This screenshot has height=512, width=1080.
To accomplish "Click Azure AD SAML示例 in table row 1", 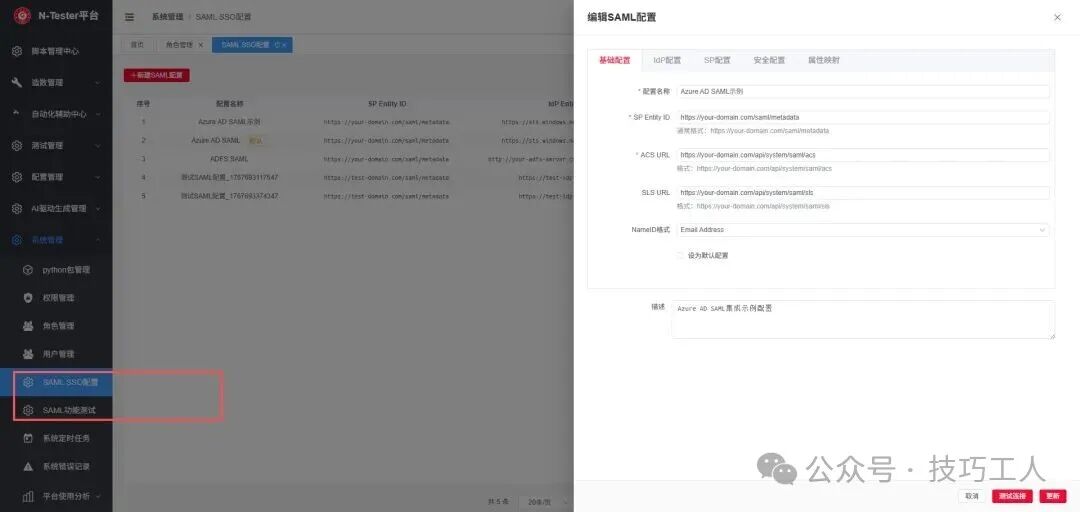I will click(x=229, y=122).
